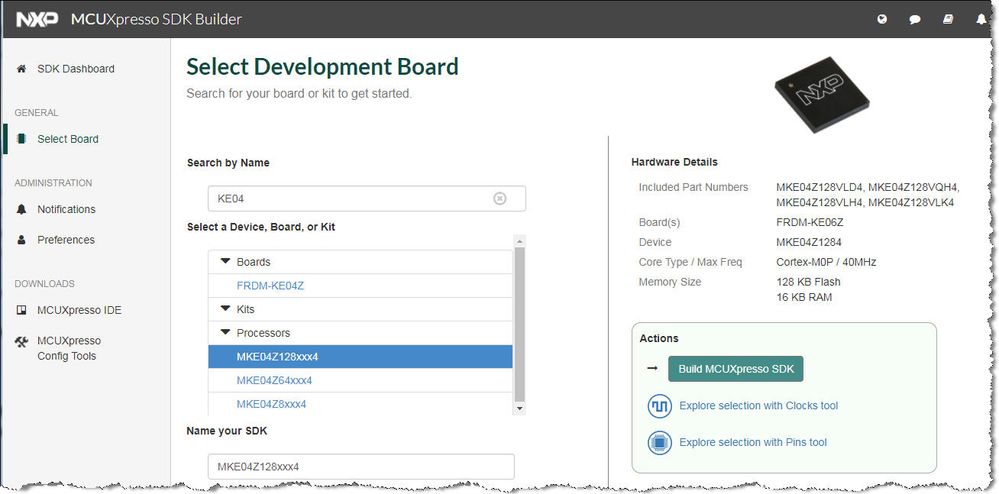Select processor MKE04Z64xxx4
This screenshot has height=494, width=999.
(x=275, y=381)
